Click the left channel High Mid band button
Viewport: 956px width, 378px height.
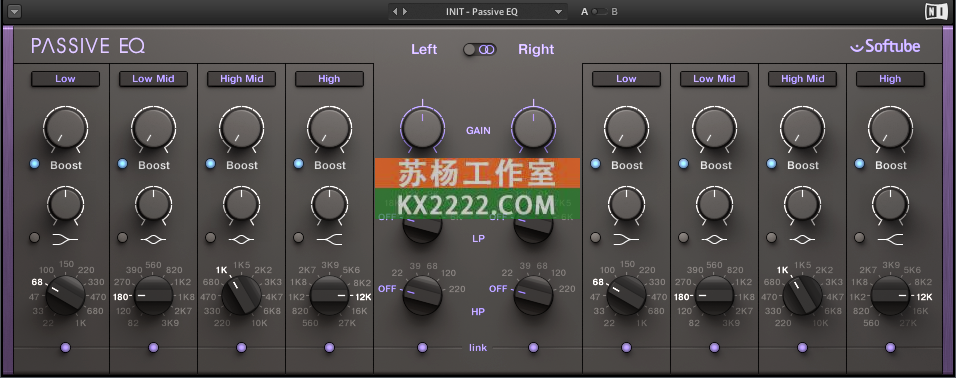241,79
